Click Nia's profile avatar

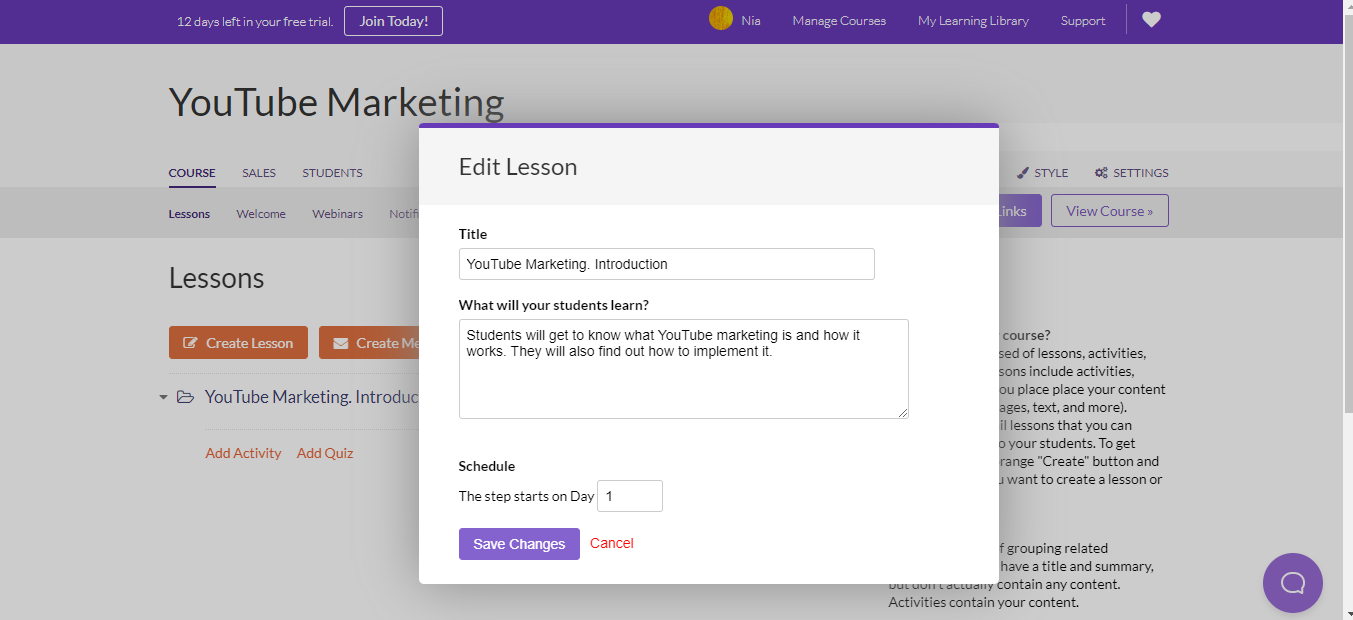[x=720, y=19]
